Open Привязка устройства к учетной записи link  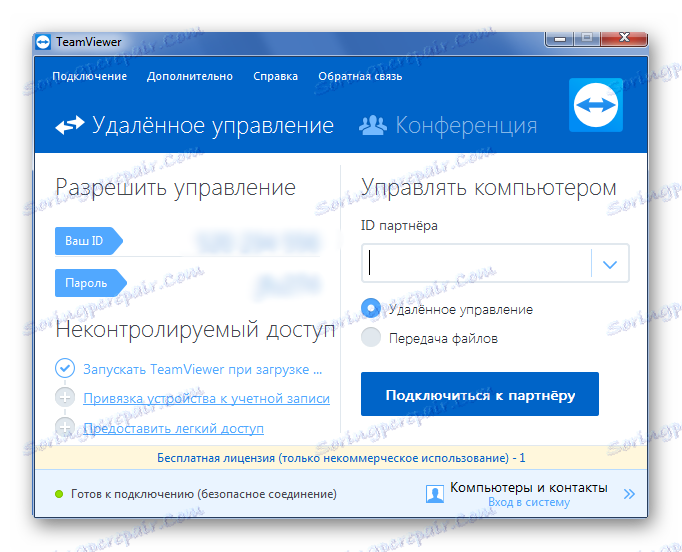click(206, 398)
